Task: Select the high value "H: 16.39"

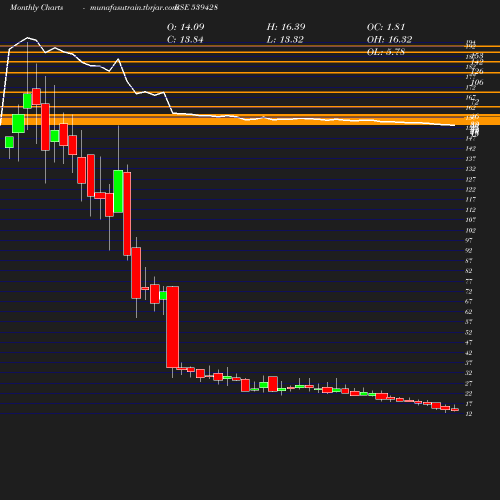Action: tap(286, 27)
